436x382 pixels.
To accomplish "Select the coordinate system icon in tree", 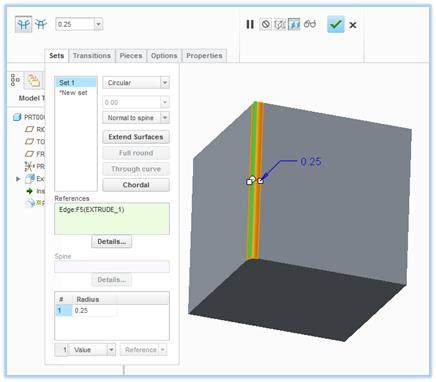I will (29, 166).
